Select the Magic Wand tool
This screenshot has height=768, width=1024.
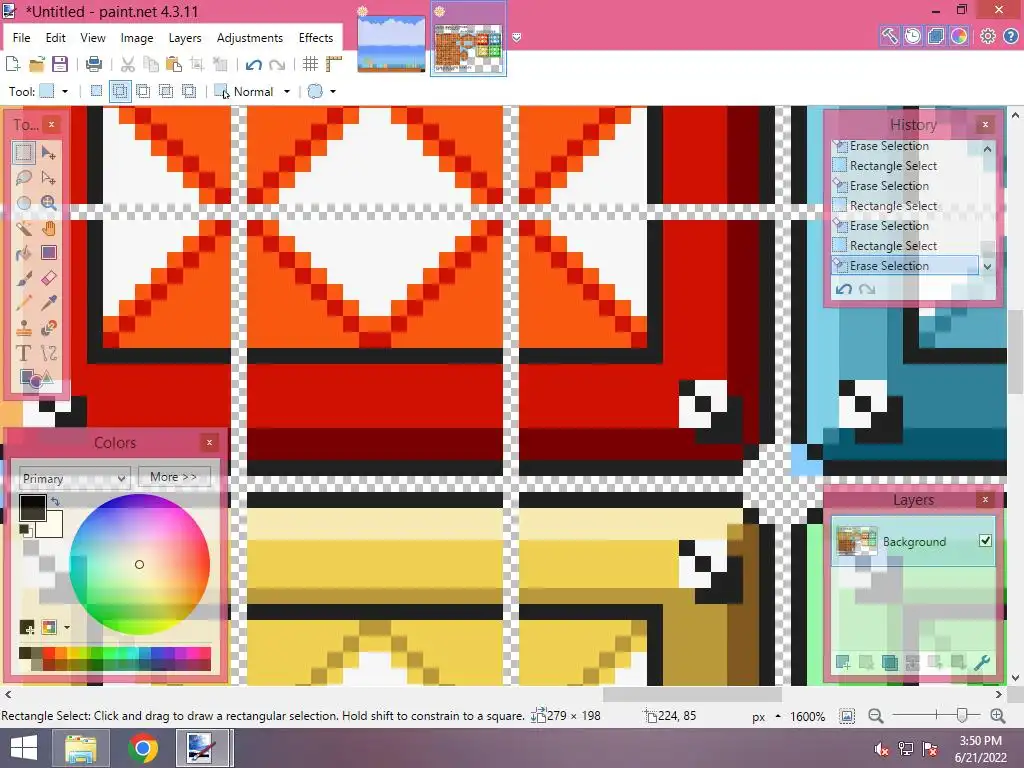click(x=24, y=228)
